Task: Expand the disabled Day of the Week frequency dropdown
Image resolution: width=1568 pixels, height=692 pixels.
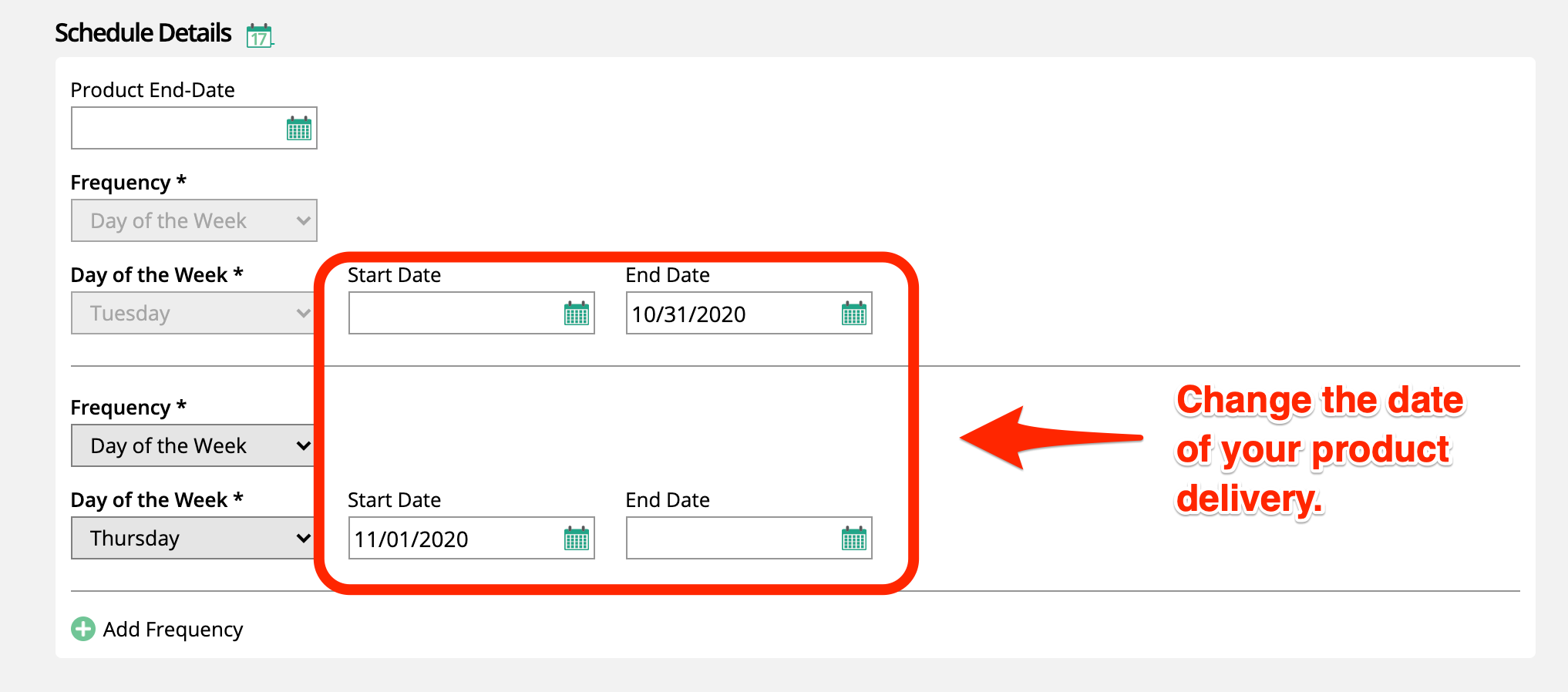Action: click(193, 221)
